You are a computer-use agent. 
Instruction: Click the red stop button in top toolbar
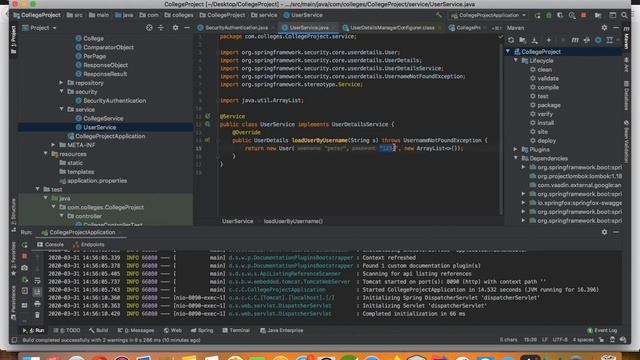584,15
